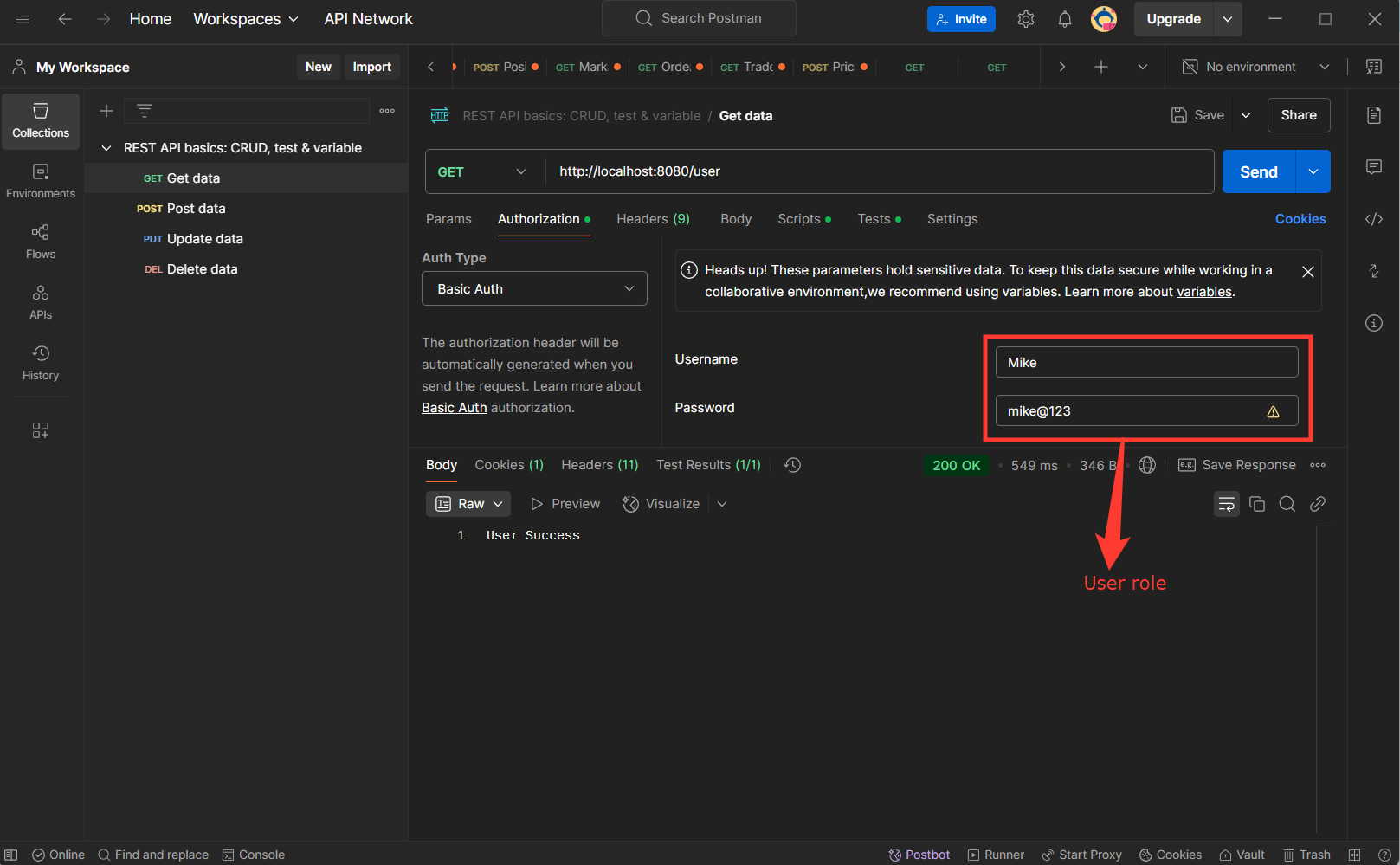Collapse the REST API basics collection
Image resolution: width=1400 pixels, height=865 pixels.
(x=106, y=148)
